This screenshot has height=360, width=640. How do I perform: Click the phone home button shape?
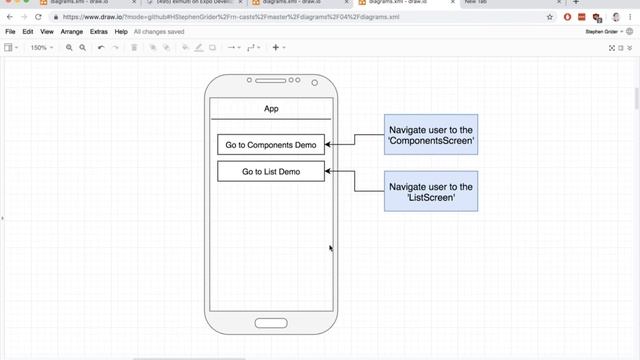click(x=271, y=323)
